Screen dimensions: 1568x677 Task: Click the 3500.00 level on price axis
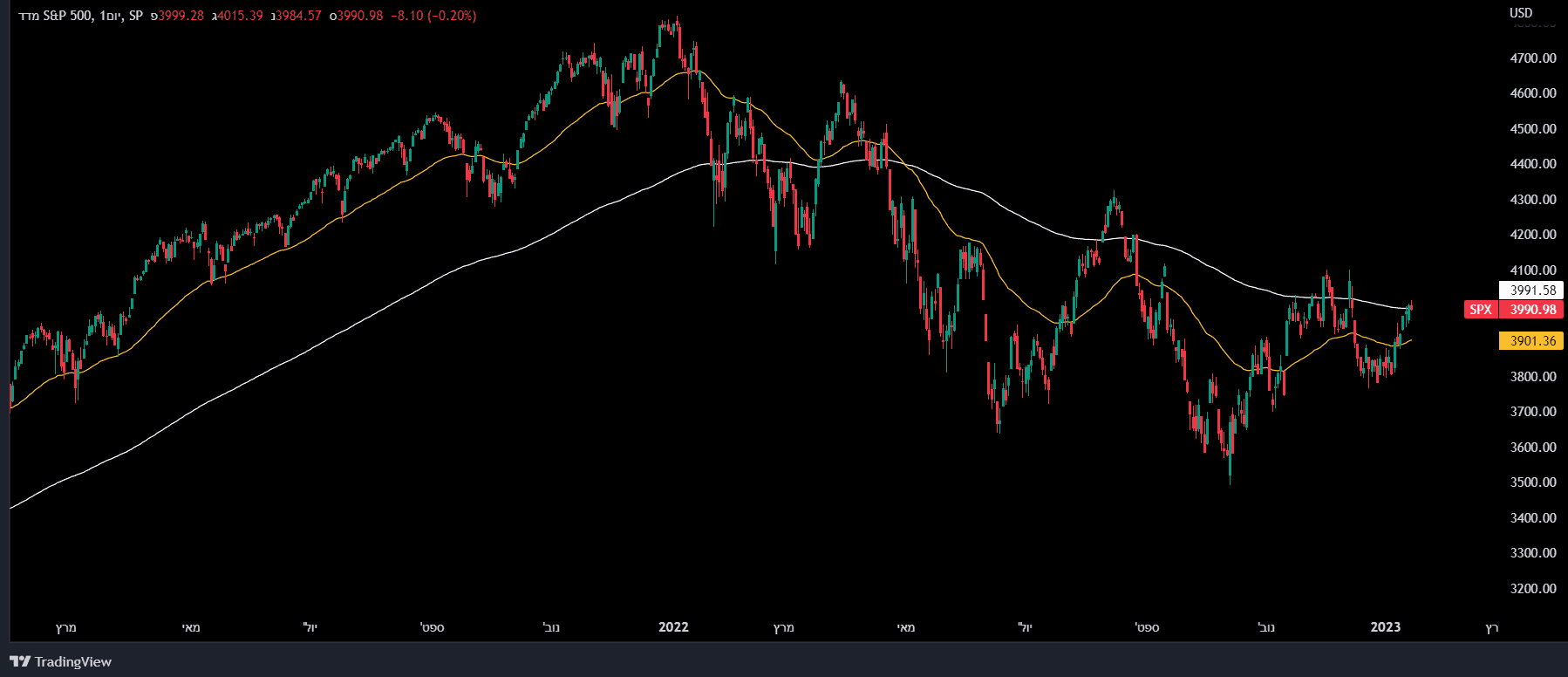[1532, 482]
